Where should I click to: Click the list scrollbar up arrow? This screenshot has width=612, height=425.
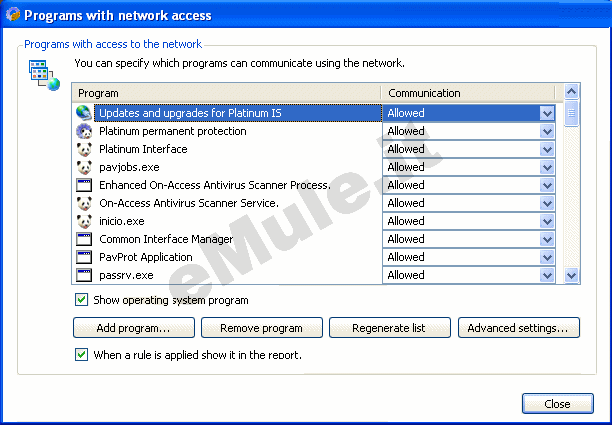pyautogui.click(x=571, y=92)
